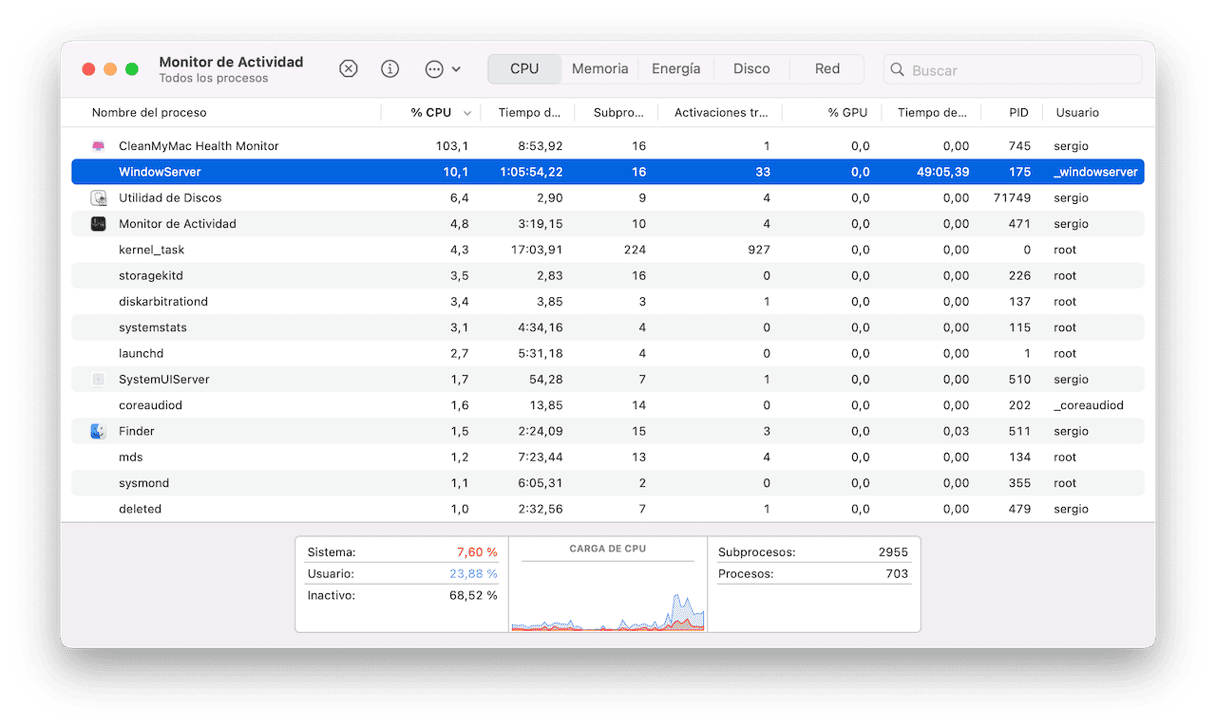Click the magnifying glass search icon
Screen dimensions: 1216x728
click(897, 70)
